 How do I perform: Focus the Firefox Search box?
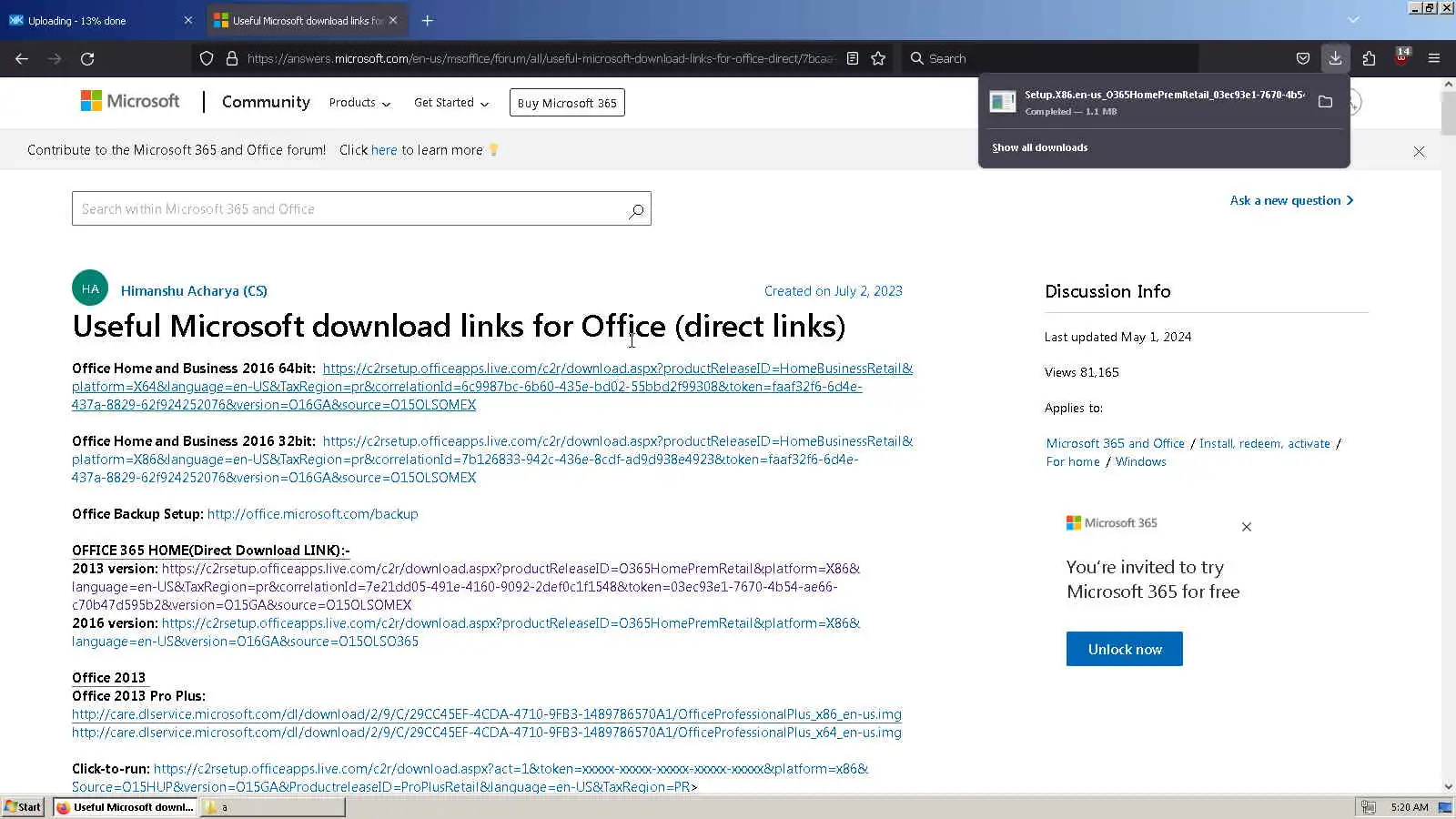tap(1049, 58)
